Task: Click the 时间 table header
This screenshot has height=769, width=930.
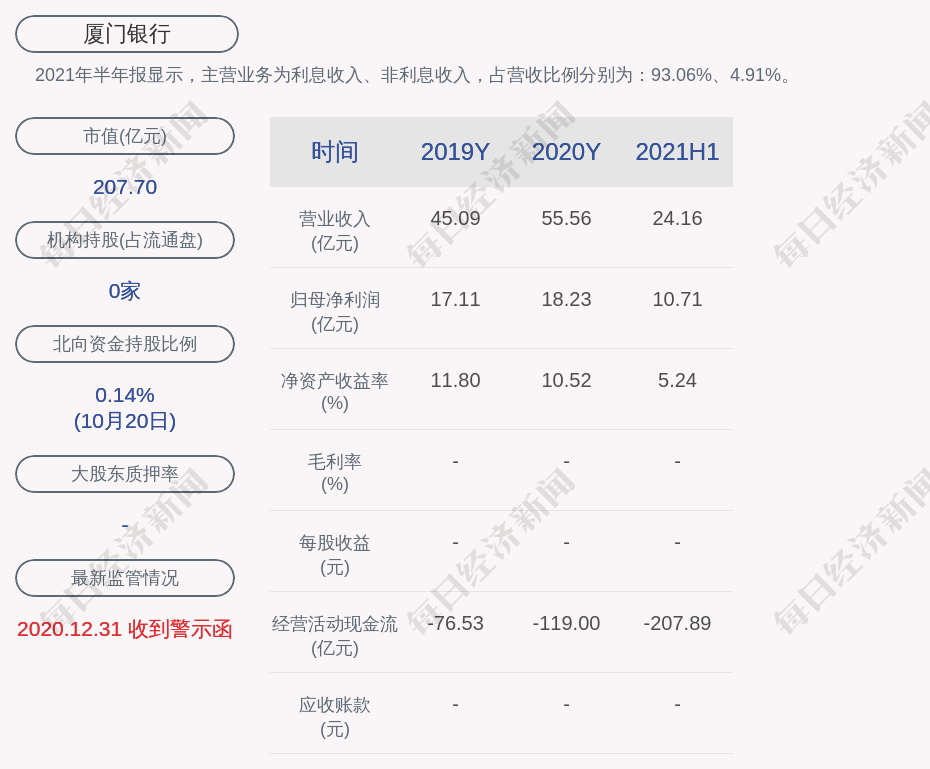Action: [334, 152]
